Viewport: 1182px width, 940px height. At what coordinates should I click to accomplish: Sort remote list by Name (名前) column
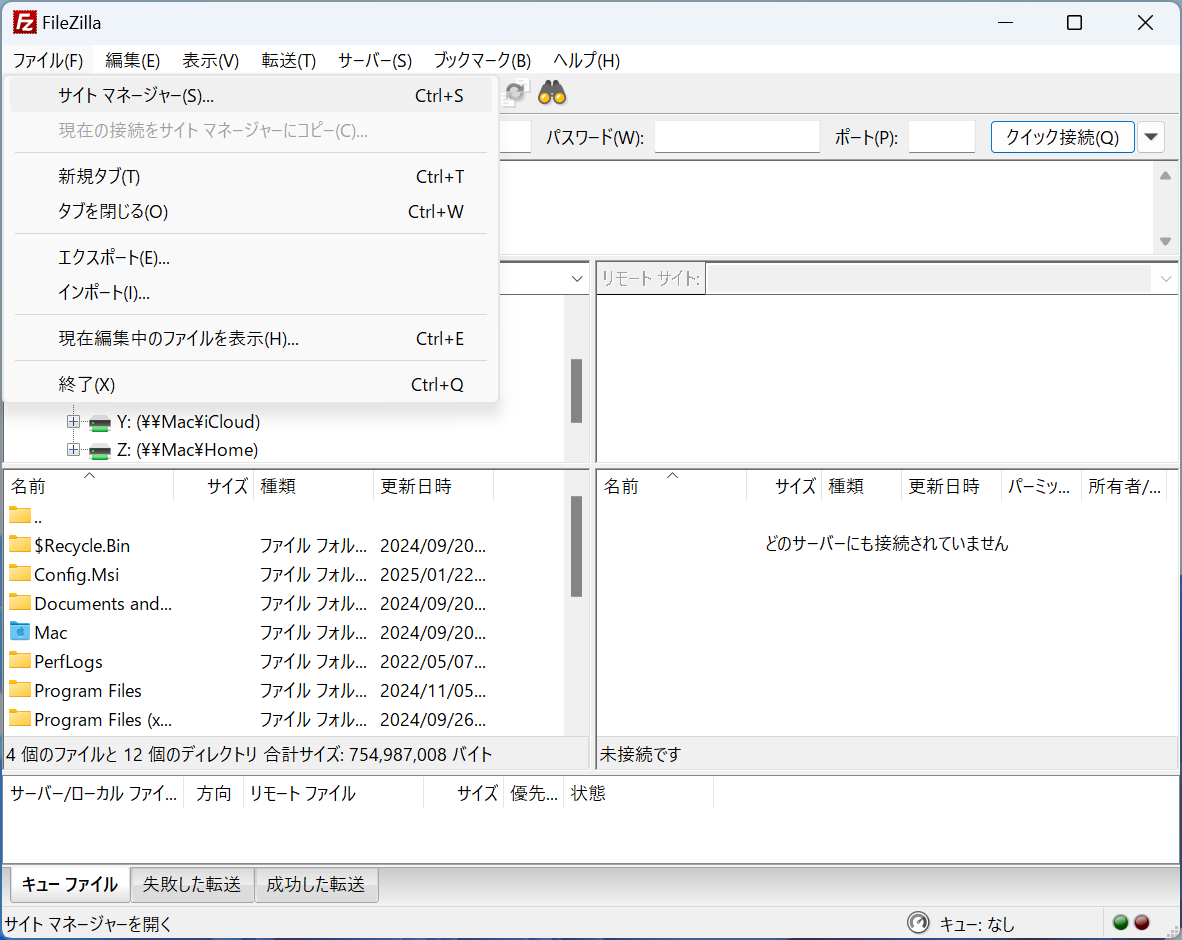(x=672, y=486)
